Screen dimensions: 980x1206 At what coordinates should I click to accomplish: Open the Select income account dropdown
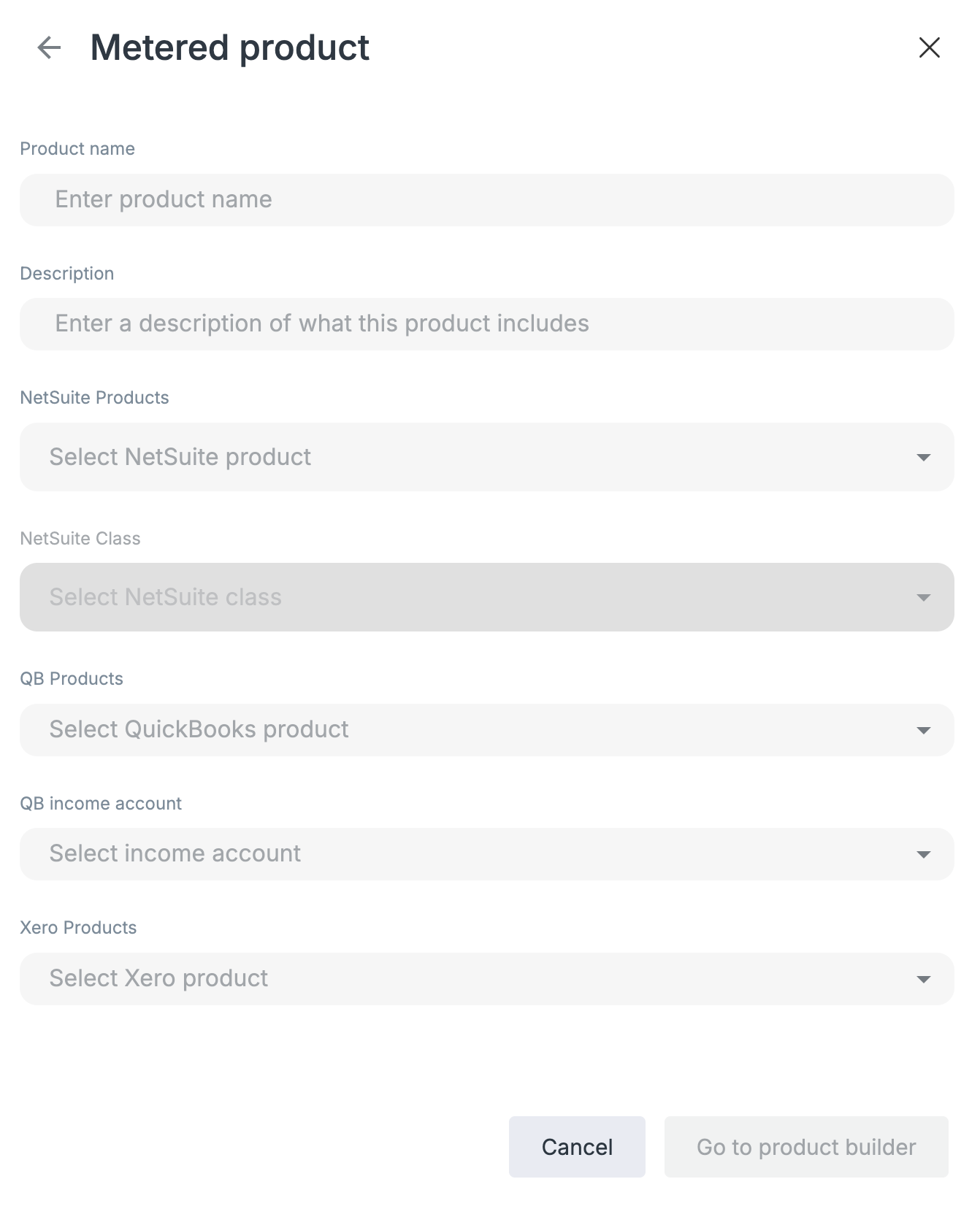point(486,854)
